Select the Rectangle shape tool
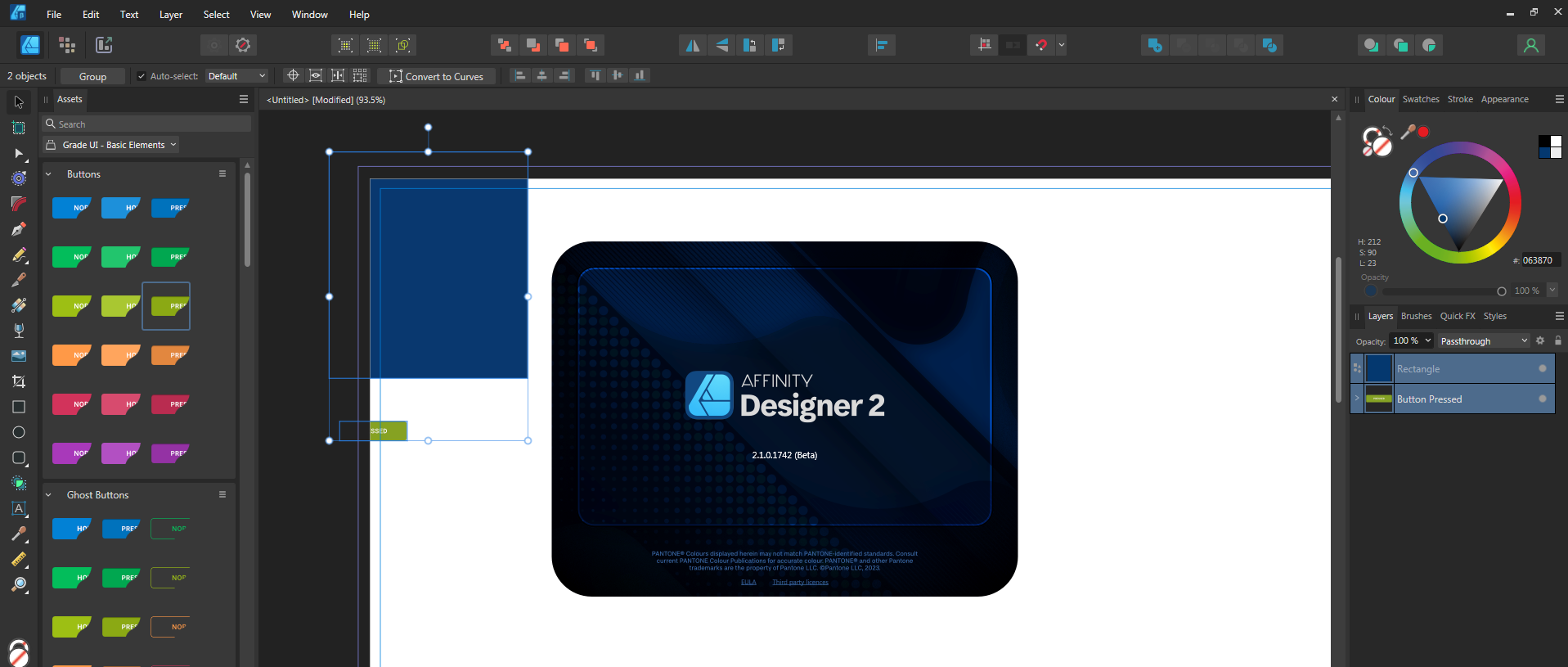The height and width of the screenshot is (667, 1568). (19, 407)
